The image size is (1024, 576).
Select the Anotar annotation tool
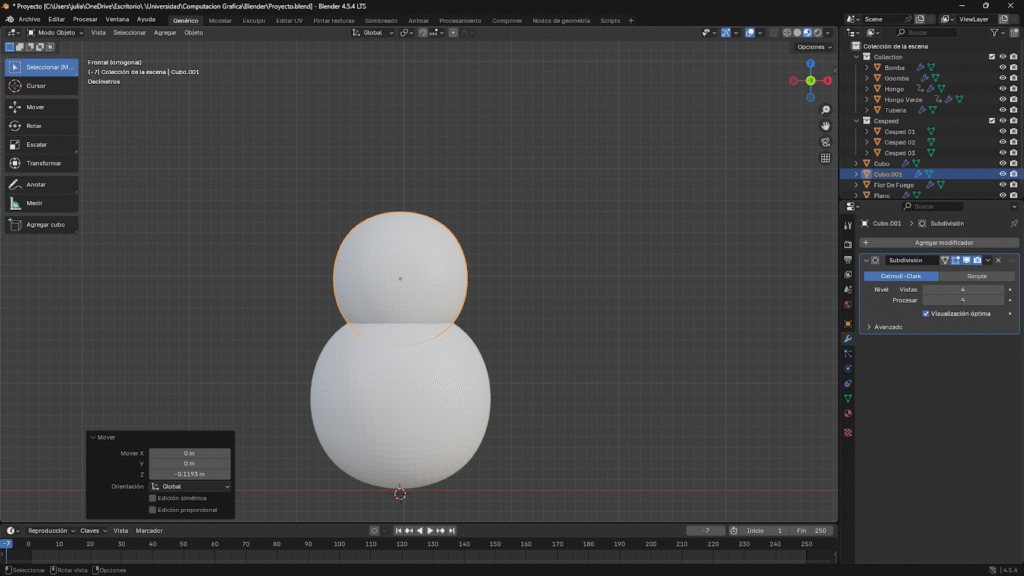tap(41, 184)
